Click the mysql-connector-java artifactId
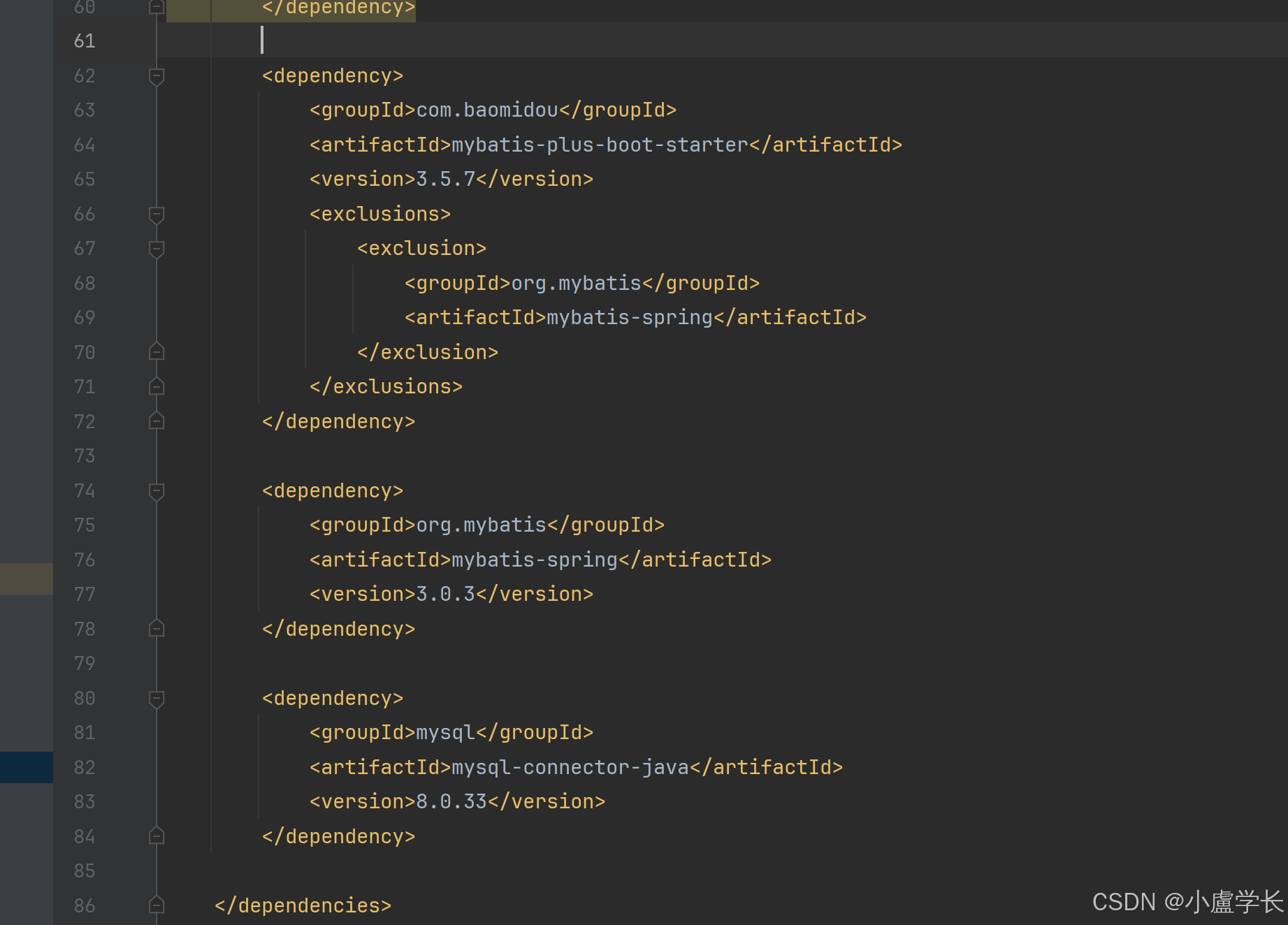Viewport: 1288px width, 925px height. (570, 767)
